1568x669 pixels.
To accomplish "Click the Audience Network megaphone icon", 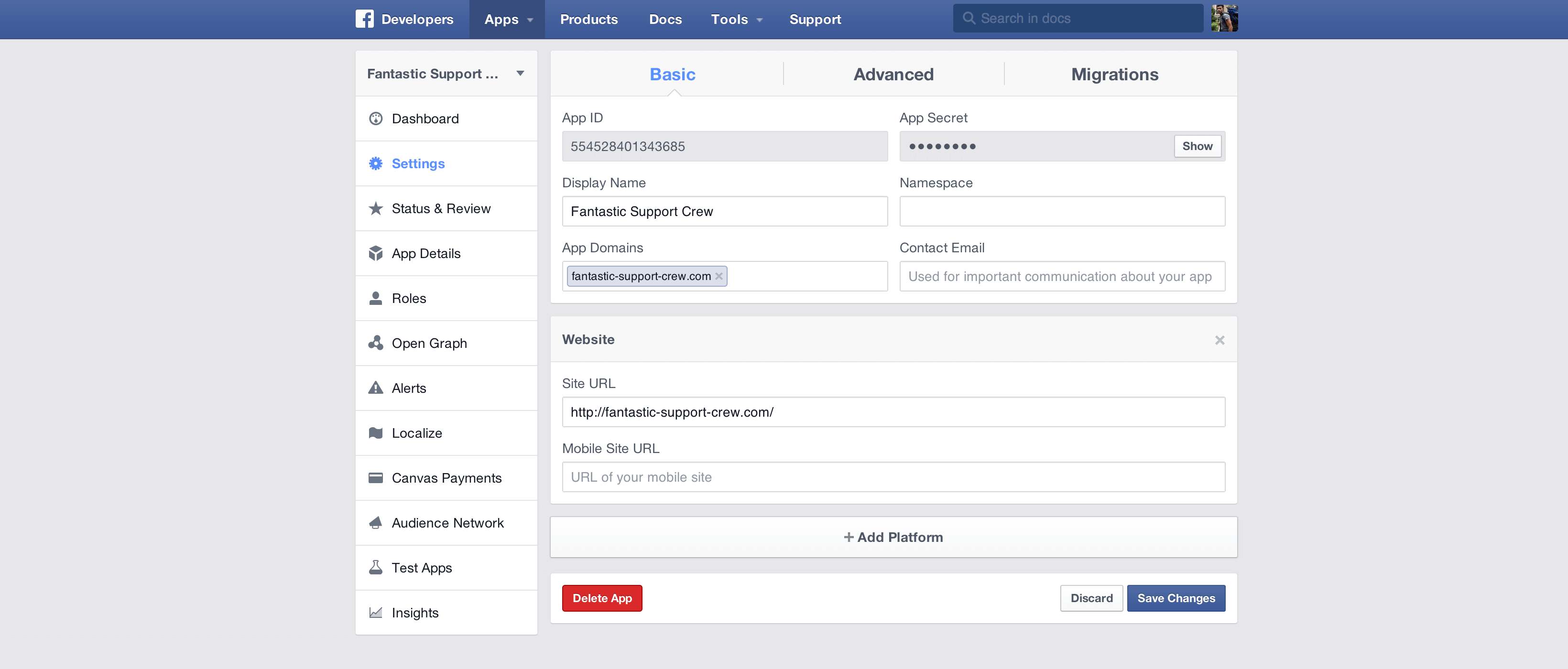I will pos(376,522).
